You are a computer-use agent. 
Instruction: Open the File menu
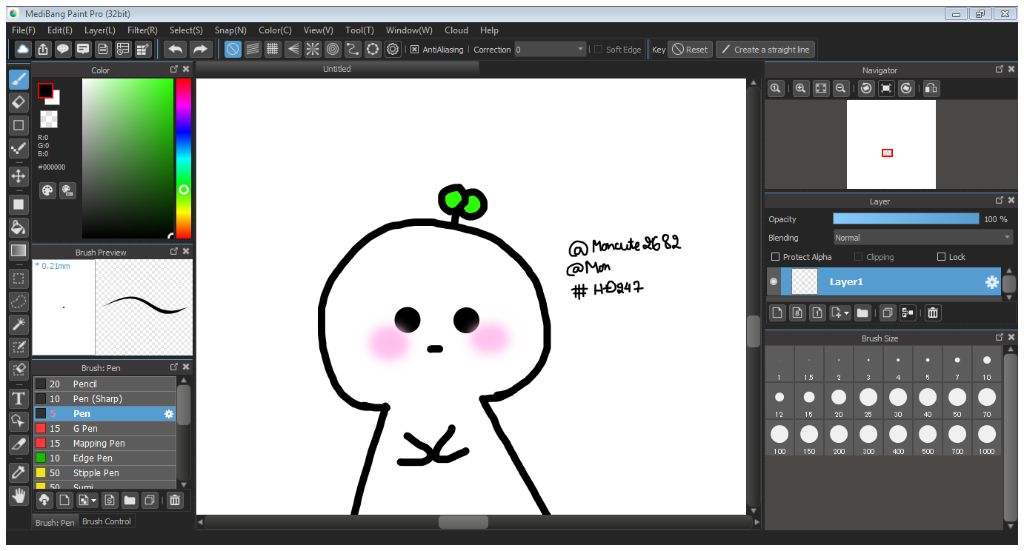tap(23, 30)
